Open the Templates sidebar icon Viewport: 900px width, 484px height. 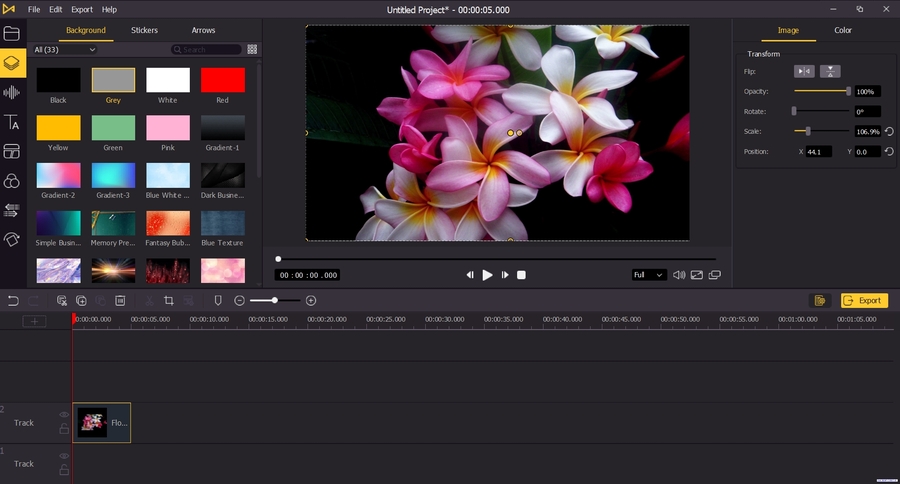click(x=12, y=151)
